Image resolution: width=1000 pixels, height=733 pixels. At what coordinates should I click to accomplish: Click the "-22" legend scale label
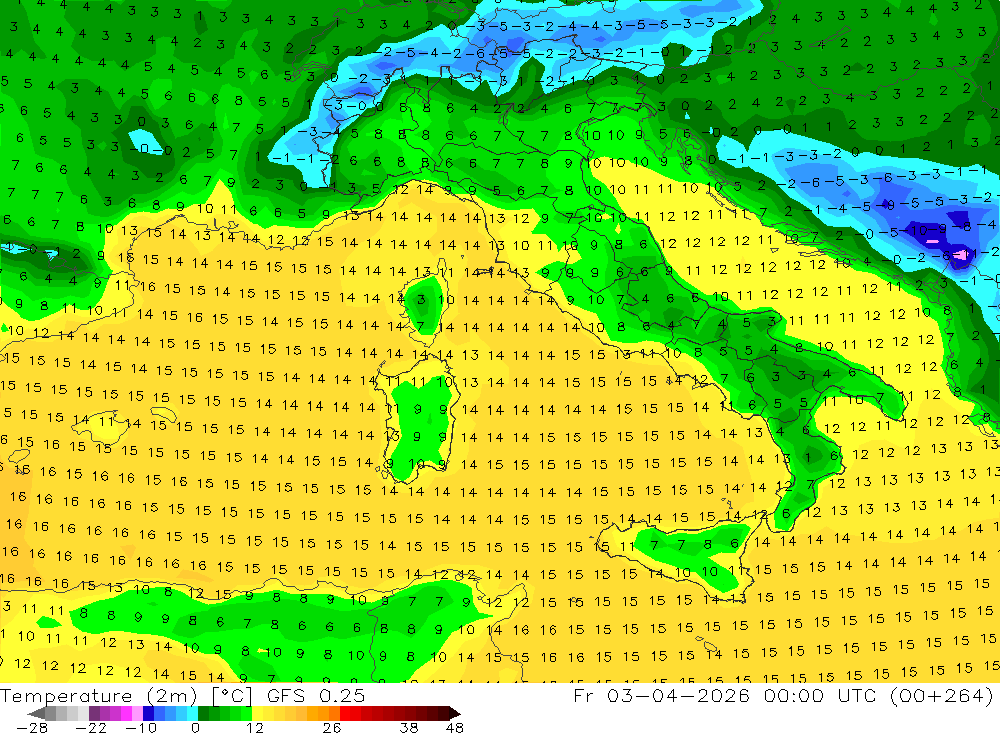[91, 728]
